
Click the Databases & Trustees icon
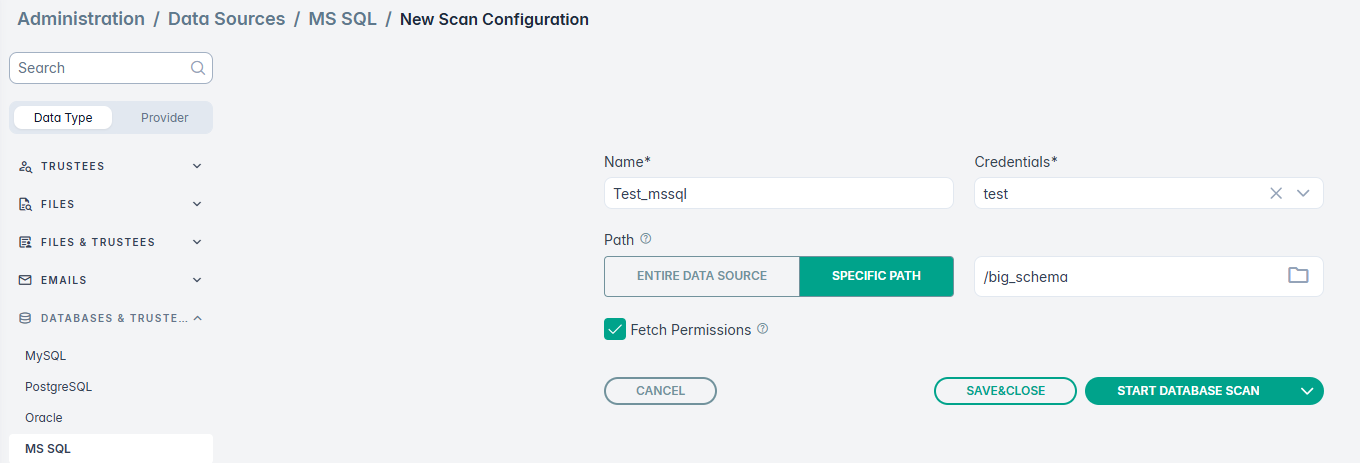point(26,318)
